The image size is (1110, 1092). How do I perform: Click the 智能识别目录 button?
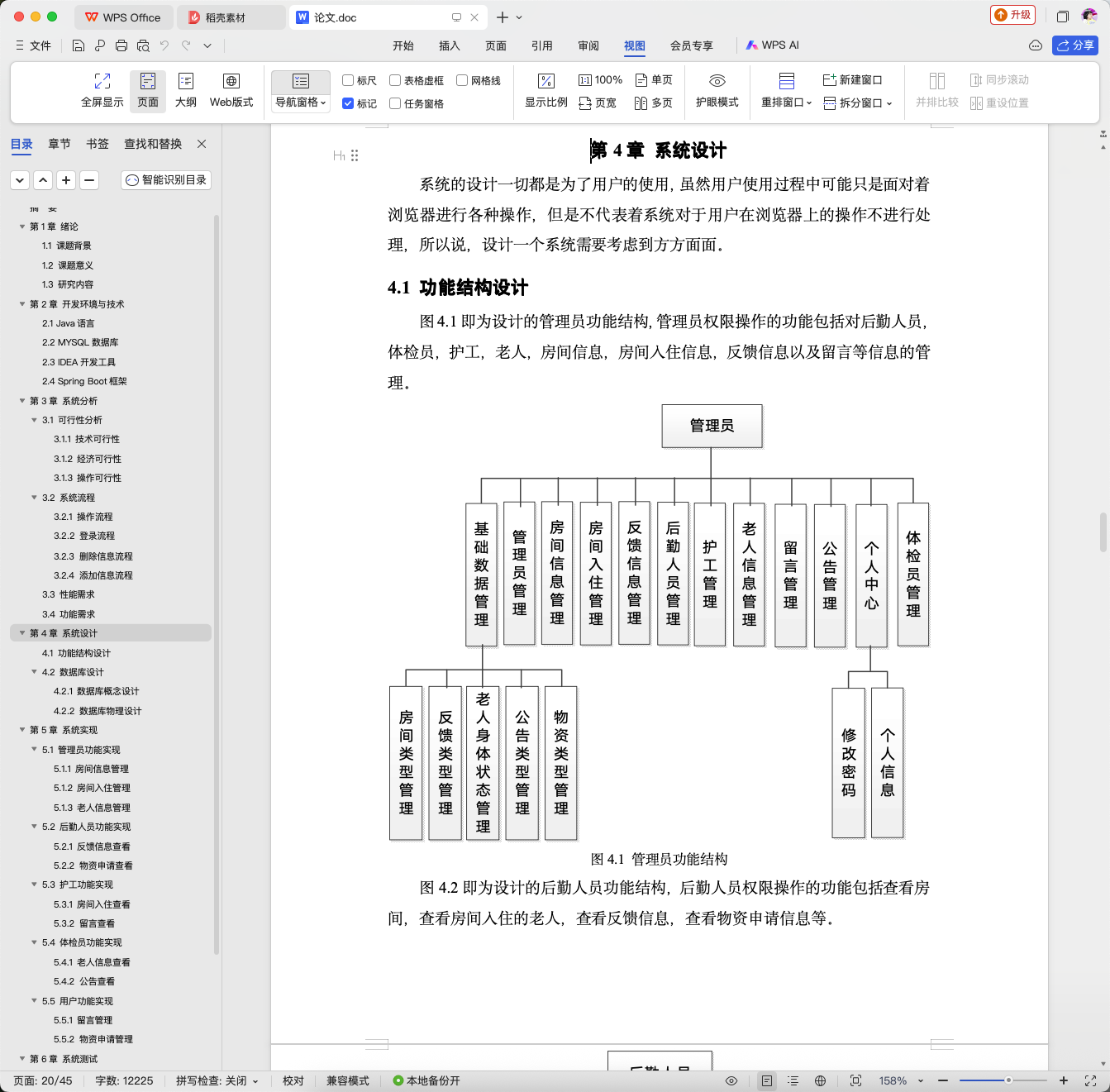tap(166, 179)
